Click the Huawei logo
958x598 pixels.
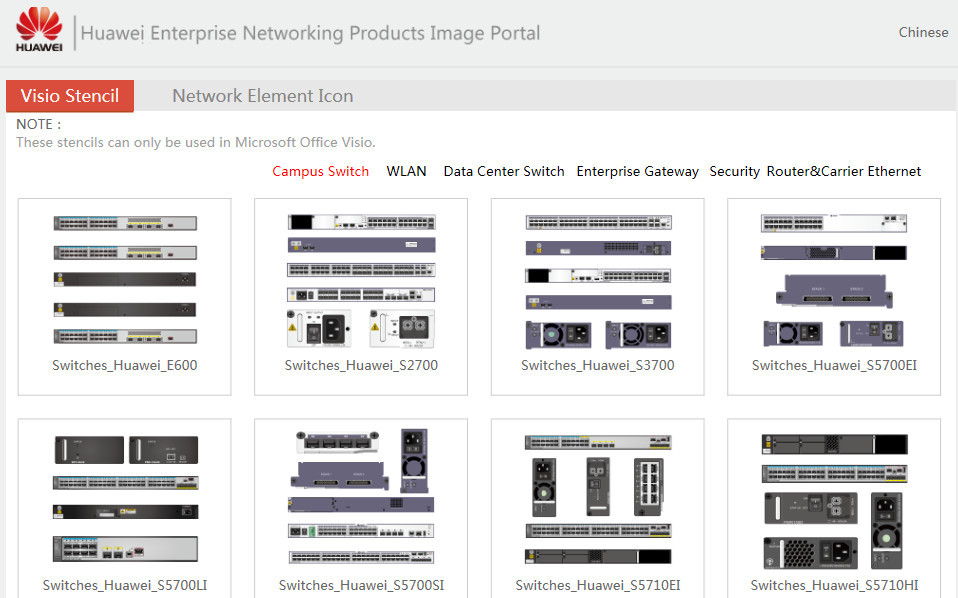(x=39, y=30)
